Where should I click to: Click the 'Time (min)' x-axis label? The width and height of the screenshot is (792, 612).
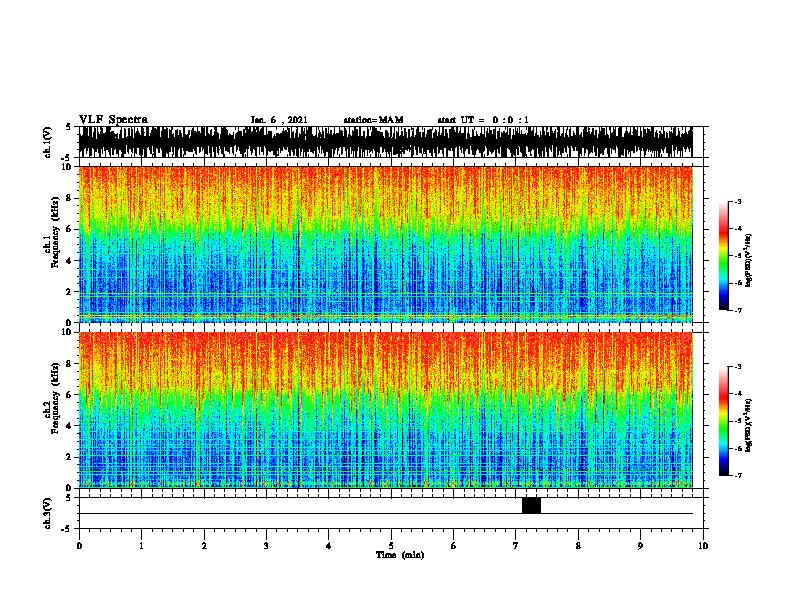click(400, 555)
